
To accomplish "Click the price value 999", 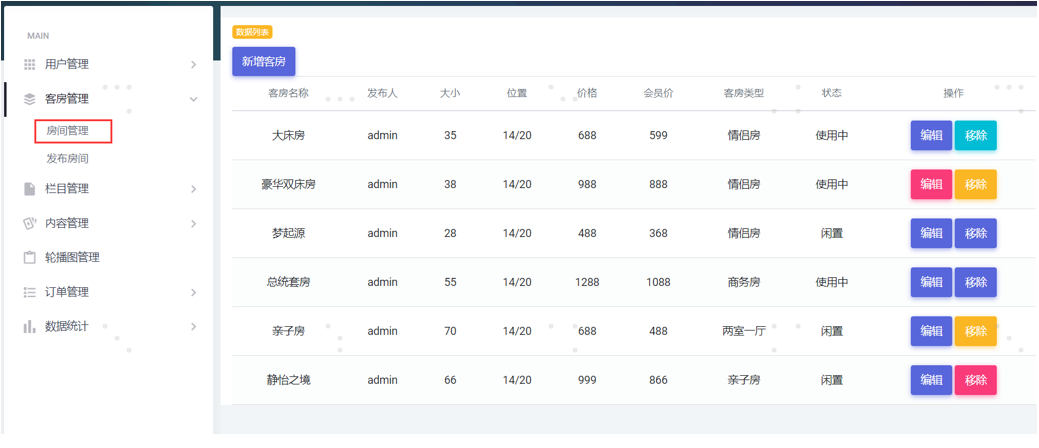I will tap(587, 380).
